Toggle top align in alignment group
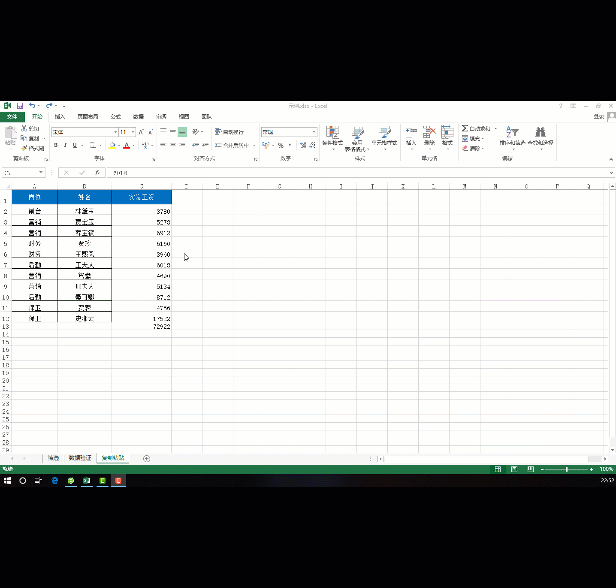Viewport: 616px width, 588px height. click(x=163, y=131)
